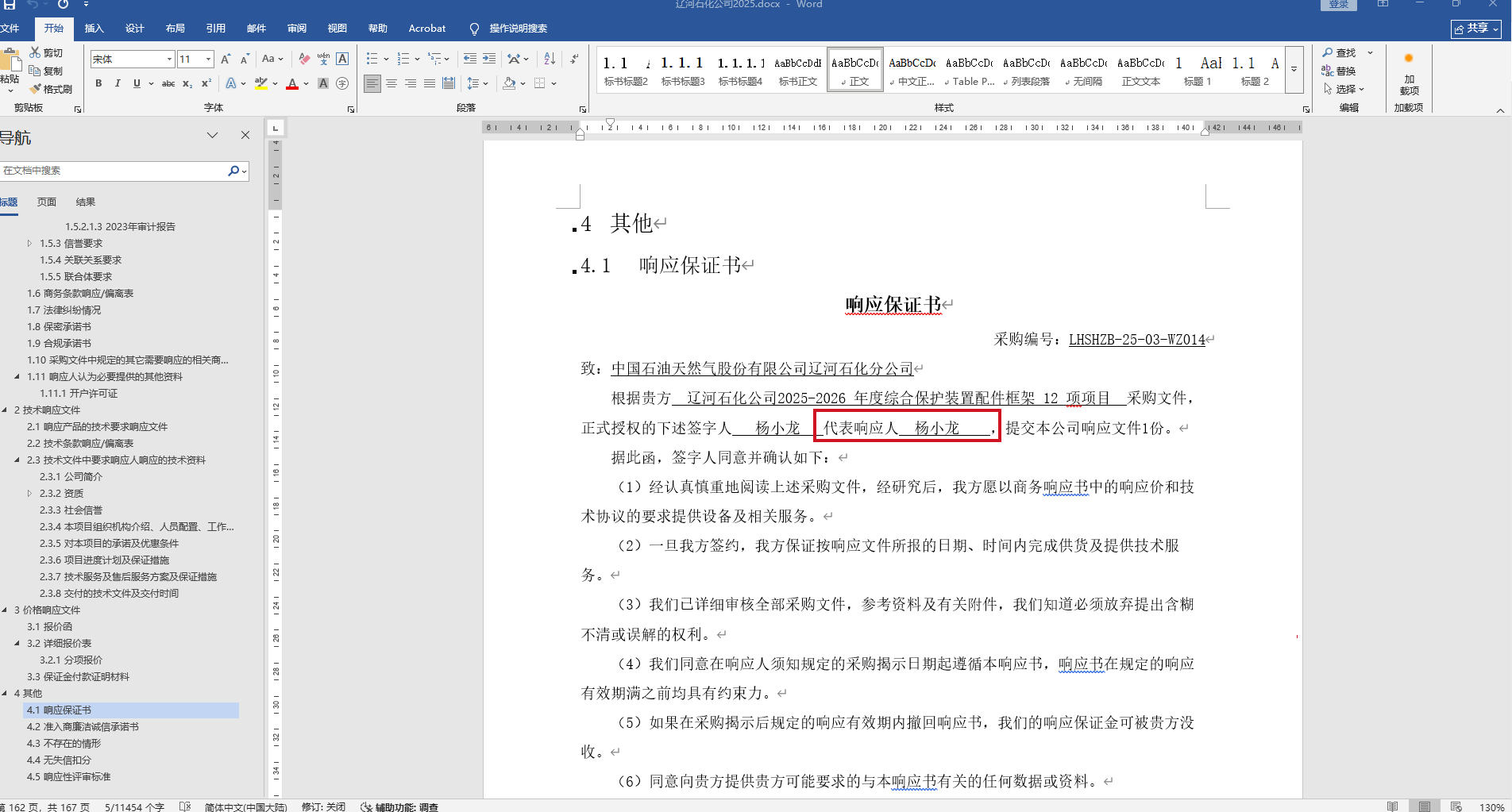Click the Grow Font size icon
The width and height of the screenshot is (1512, 812).
tap(226, 59)
